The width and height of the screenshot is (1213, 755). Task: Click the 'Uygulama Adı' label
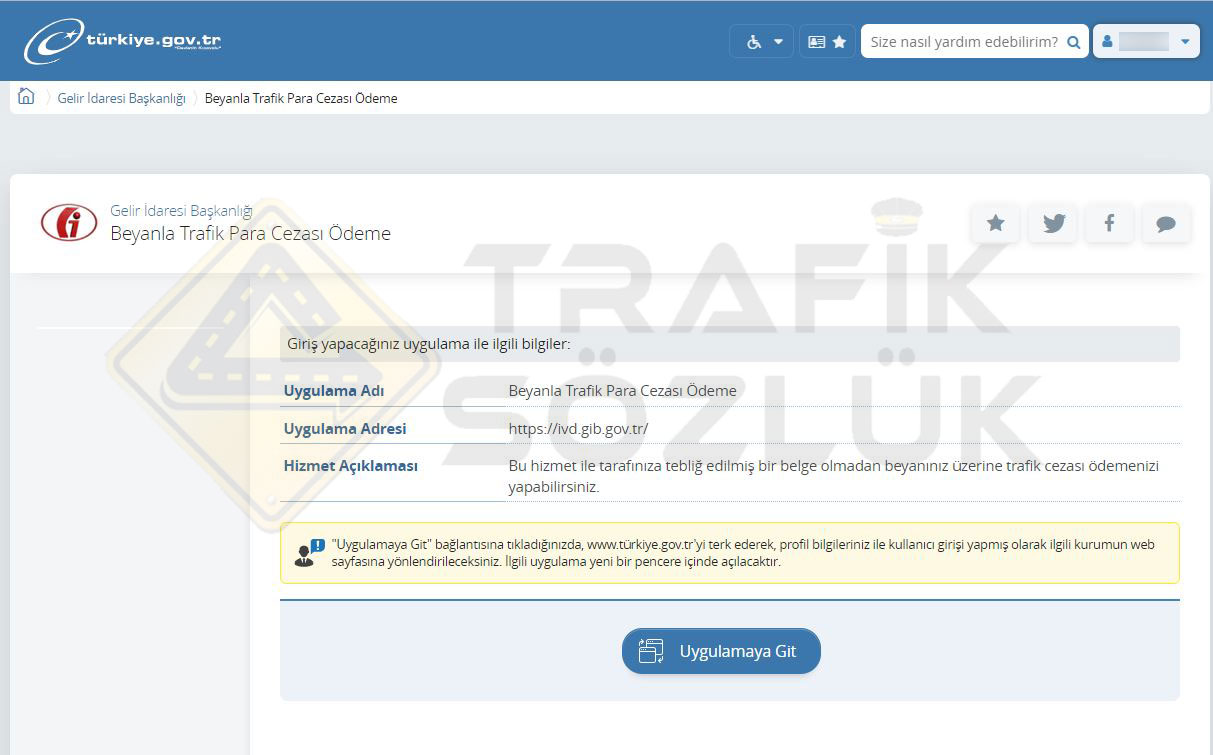pyautogui.click(x=334, y=391)
